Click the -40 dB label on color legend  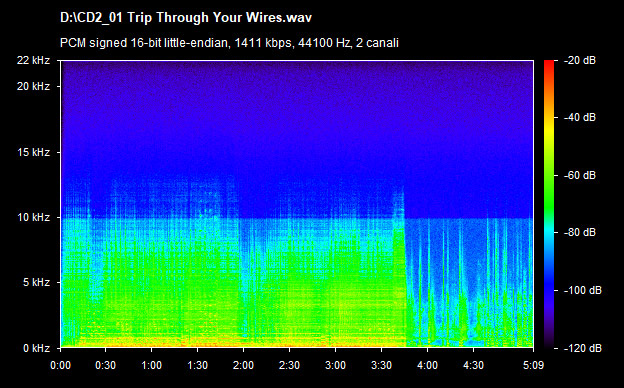pos(580,117)
